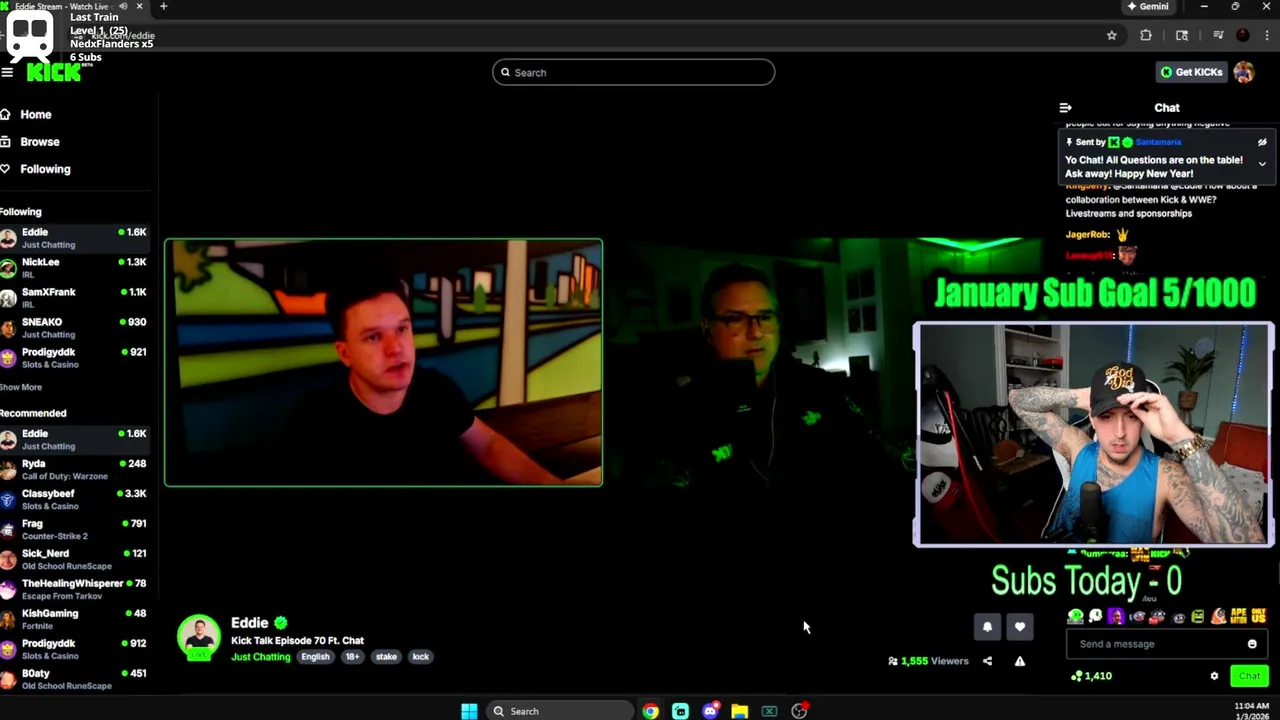Open the hamburger menu beside Kick logo
1280x720 pixels.
pos(7,72)
